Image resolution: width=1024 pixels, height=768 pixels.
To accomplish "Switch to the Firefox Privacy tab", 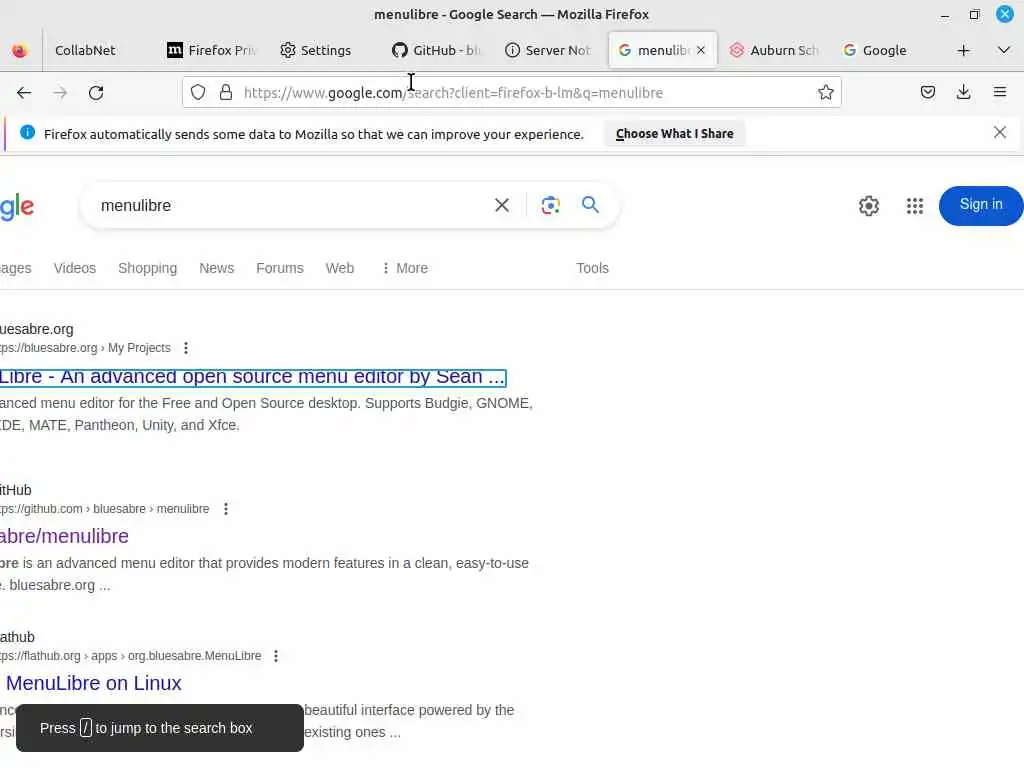I will pyautogui.click(x=212, y=50).
